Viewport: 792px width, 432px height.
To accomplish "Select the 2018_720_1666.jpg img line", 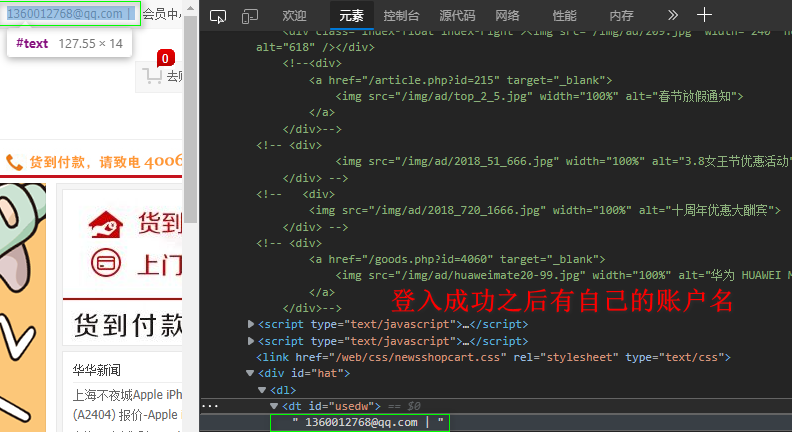I will 544,210.
